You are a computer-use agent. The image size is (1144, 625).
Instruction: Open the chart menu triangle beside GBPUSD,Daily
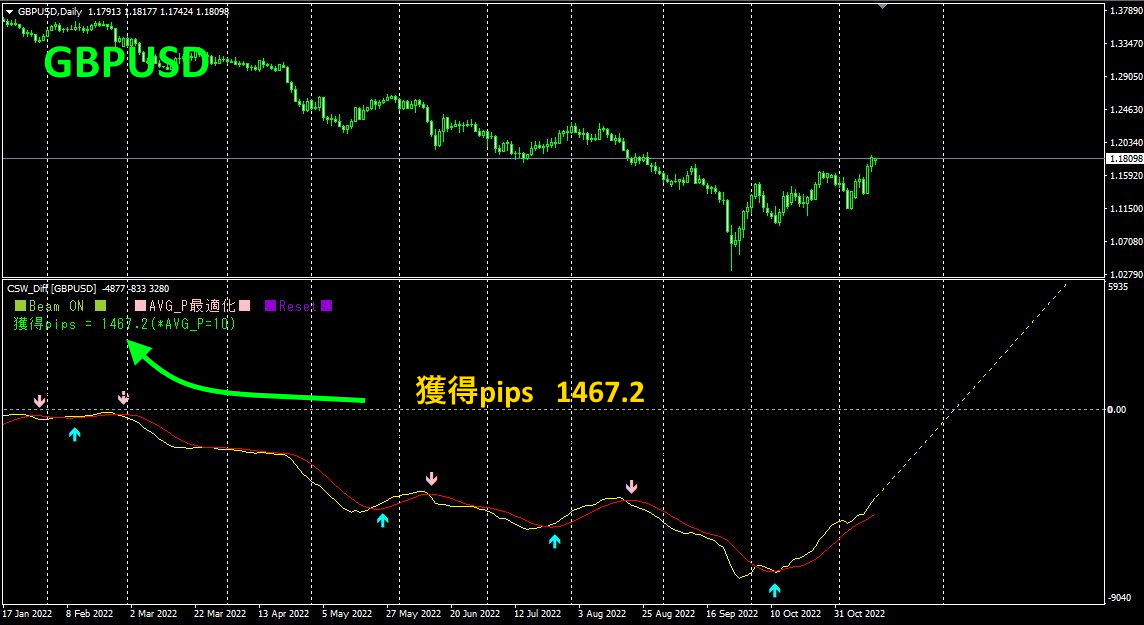[9, 12]
